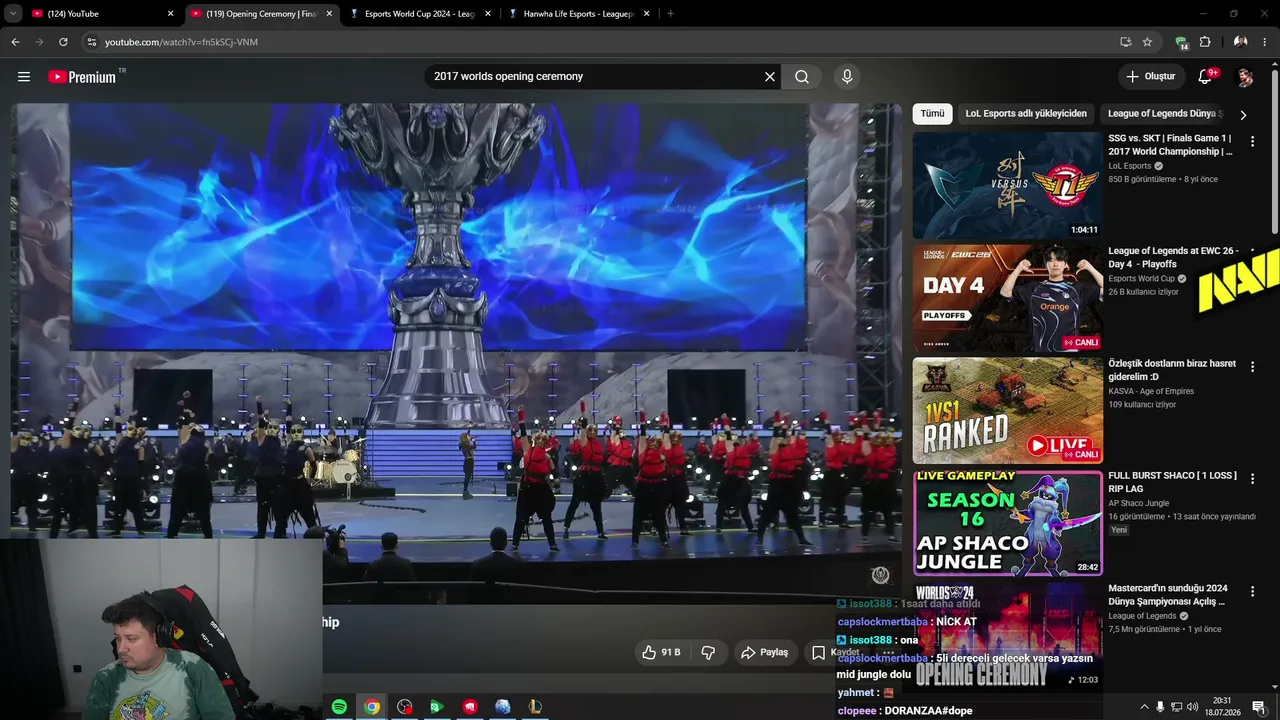Open options for SSG vs. SKT video

click(x=1252, y=142)
